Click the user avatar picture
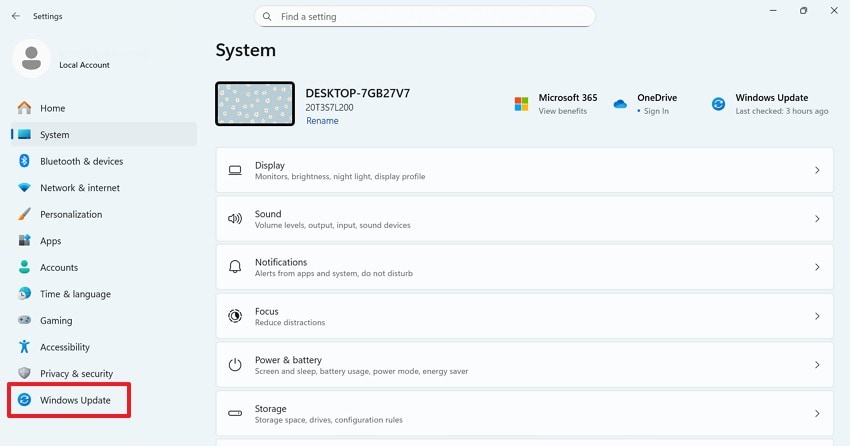 [31, 58]
